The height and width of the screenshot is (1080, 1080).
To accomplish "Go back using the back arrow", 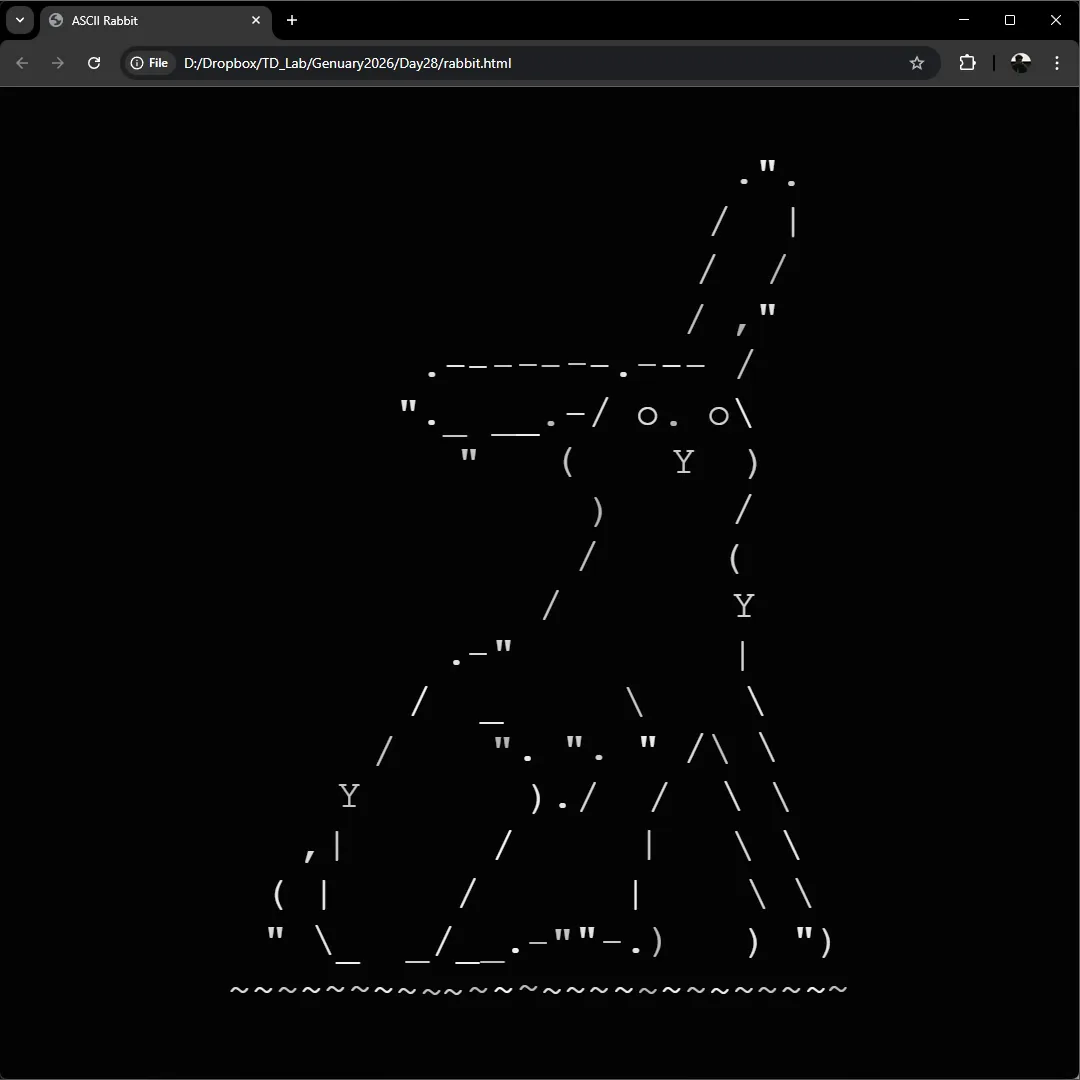I will (x=22, y=63).
